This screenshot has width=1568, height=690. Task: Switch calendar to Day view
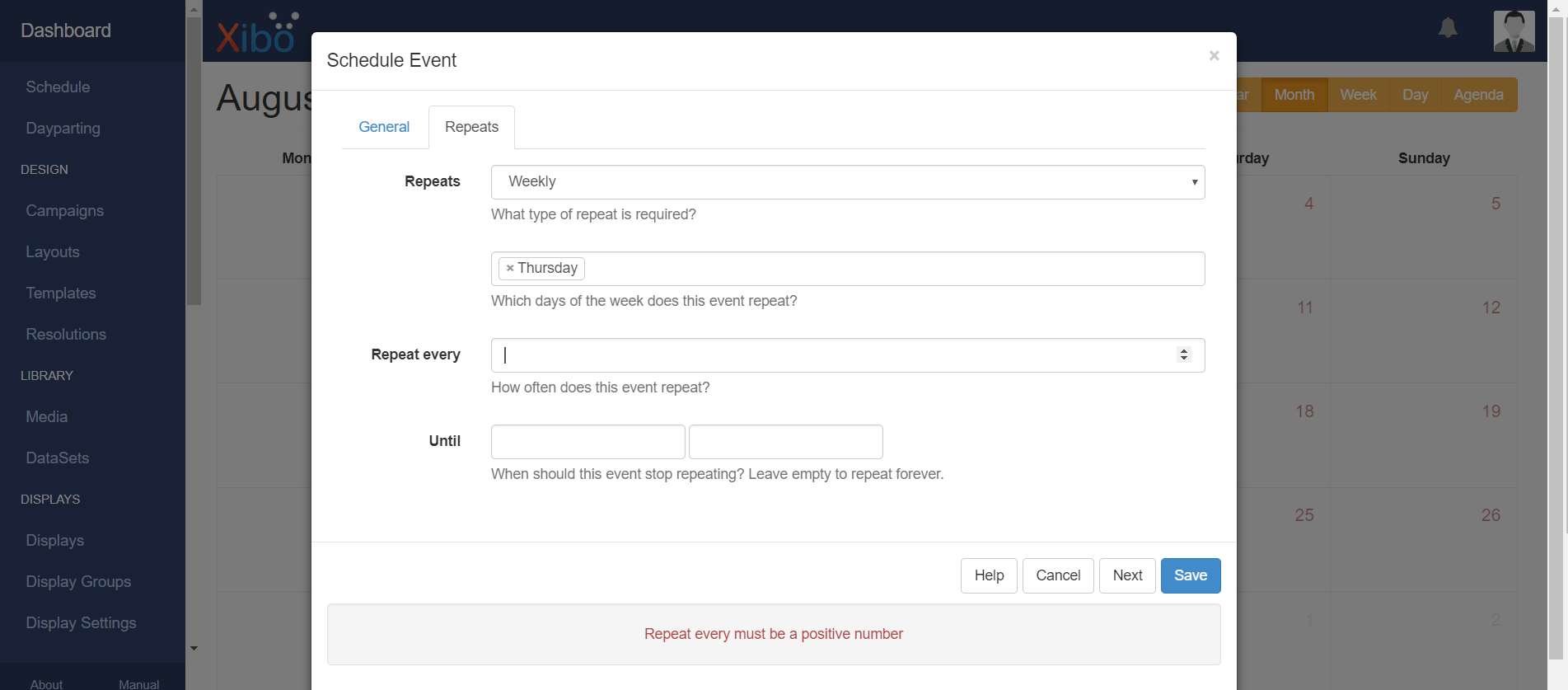pos(1415,95)
